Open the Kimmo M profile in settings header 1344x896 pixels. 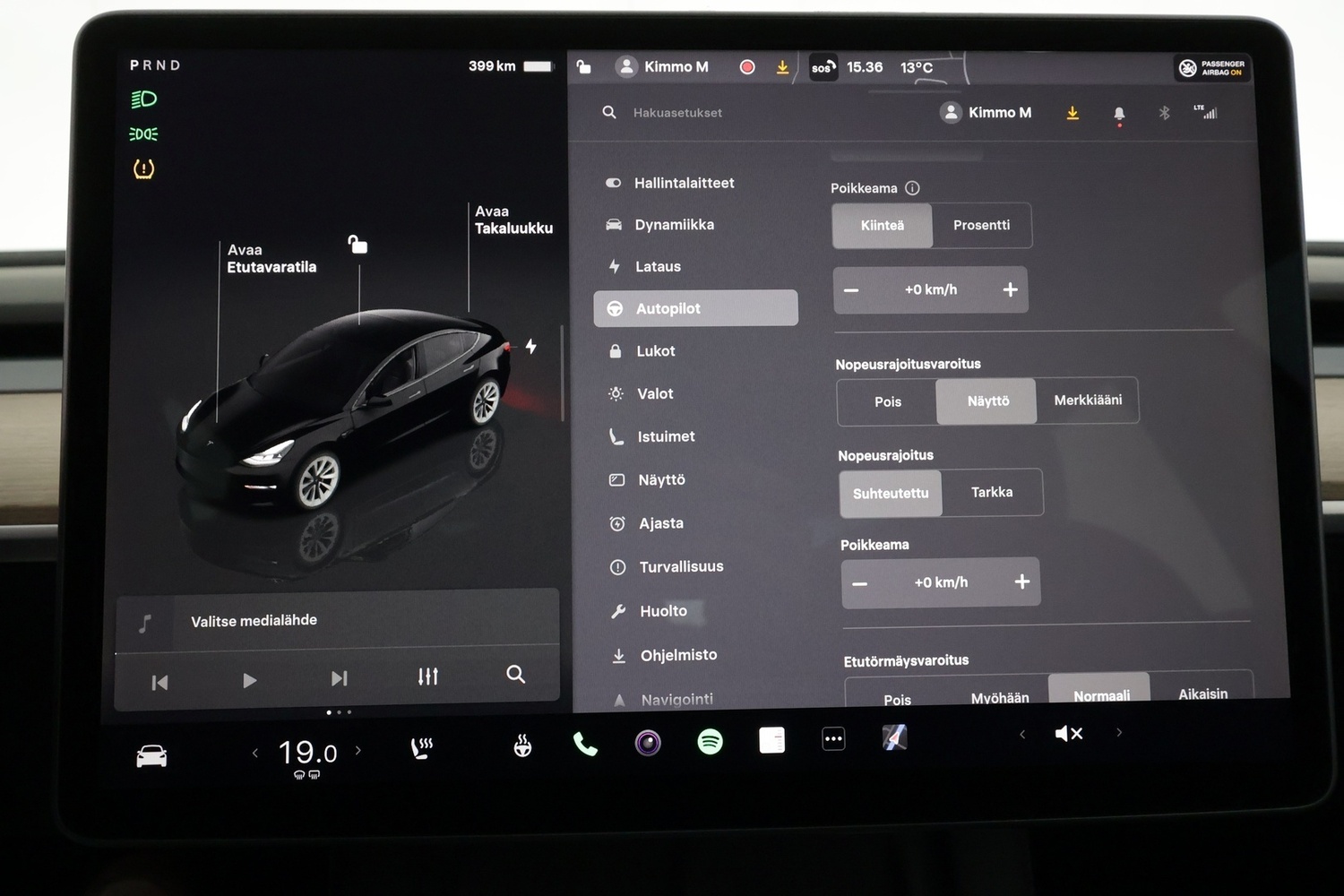tap(986, 112)
